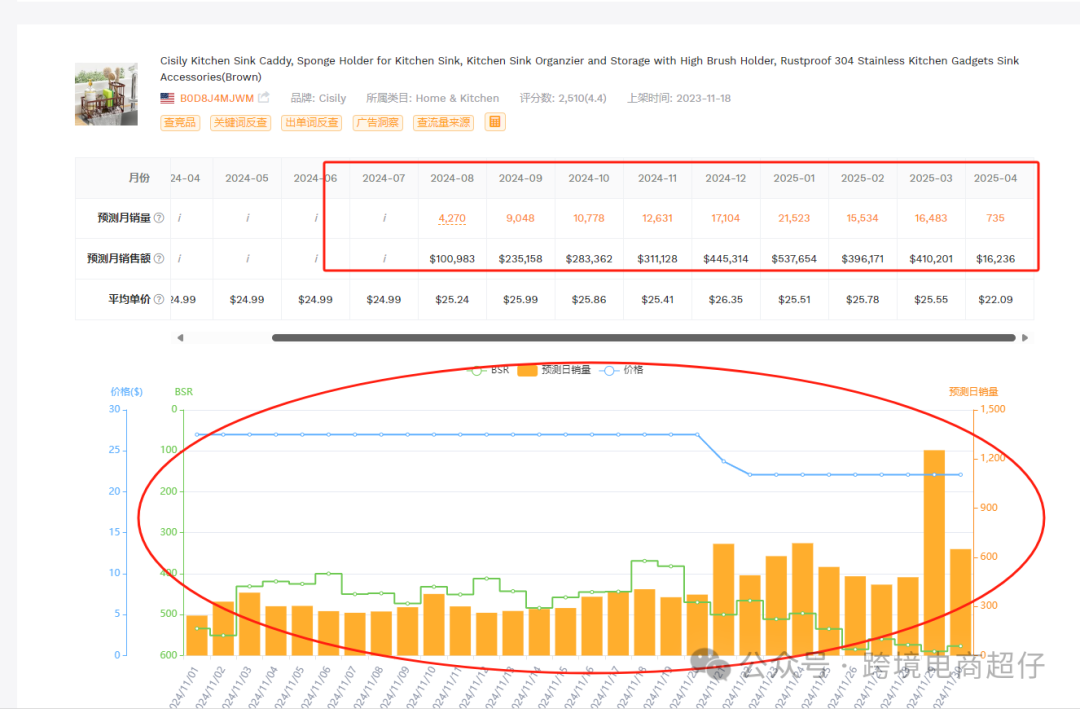The height and width of the screenshot is (709, 1080).
Task: Click the horizontal table scrollbar
Action: (x=644, y=338)
